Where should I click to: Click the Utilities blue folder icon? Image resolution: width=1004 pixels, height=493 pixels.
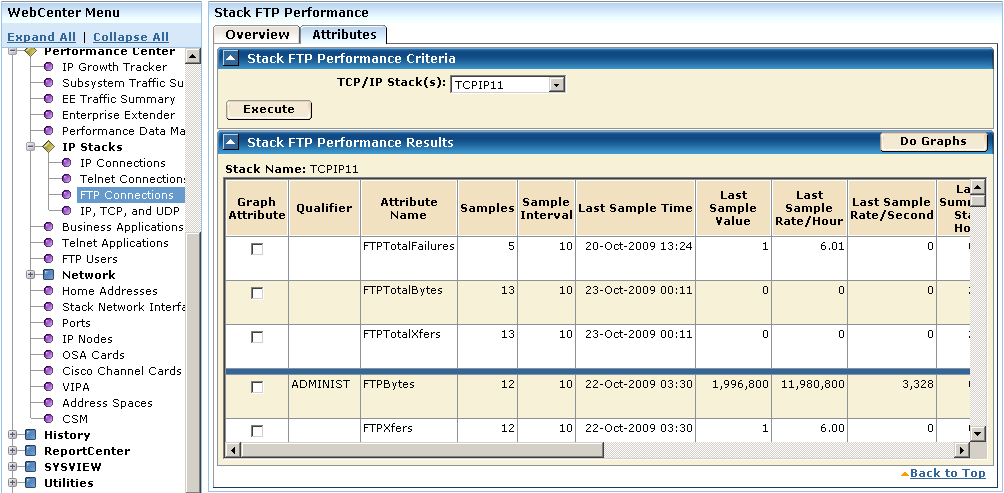(31, 483)
